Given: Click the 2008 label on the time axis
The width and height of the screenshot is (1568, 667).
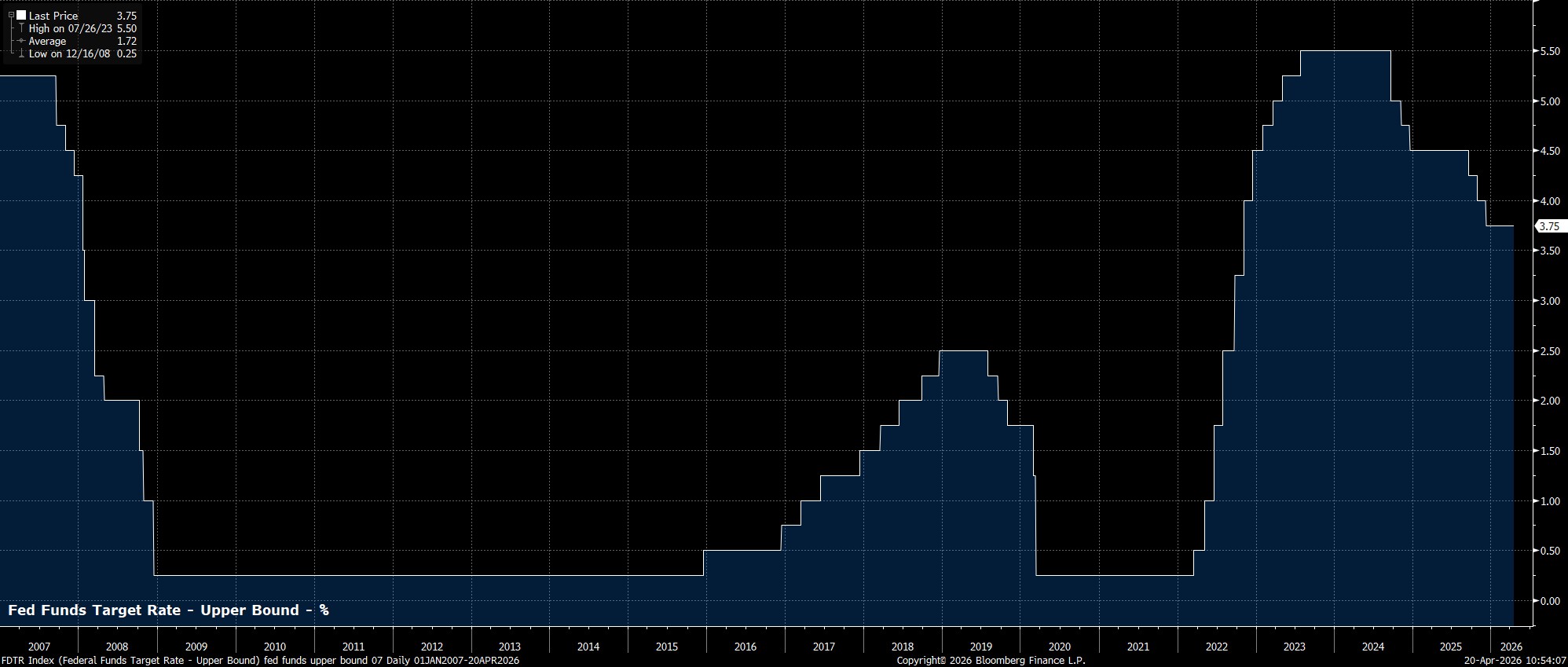Looking at the screenshot, I should (117, 647).
